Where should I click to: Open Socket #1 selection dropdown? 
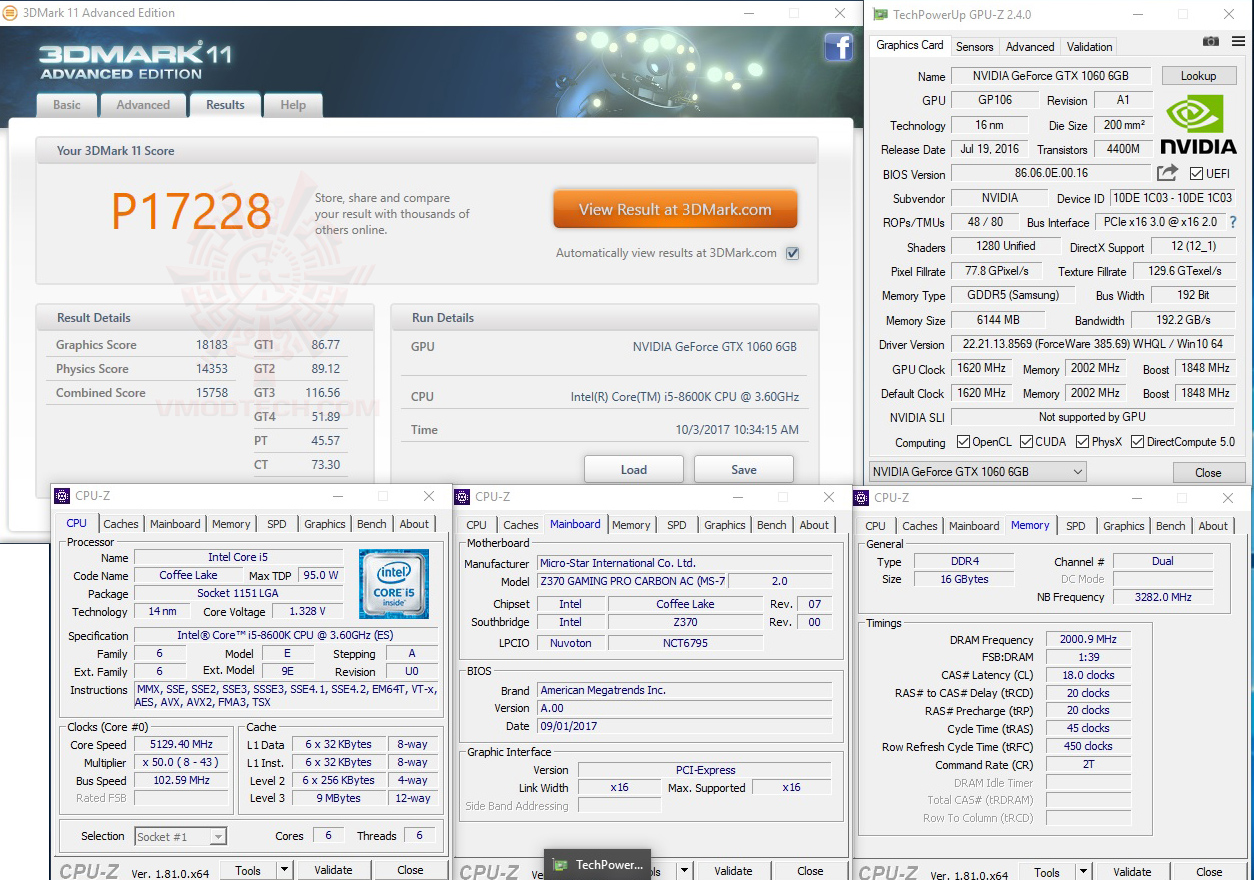tap(181, 836)
